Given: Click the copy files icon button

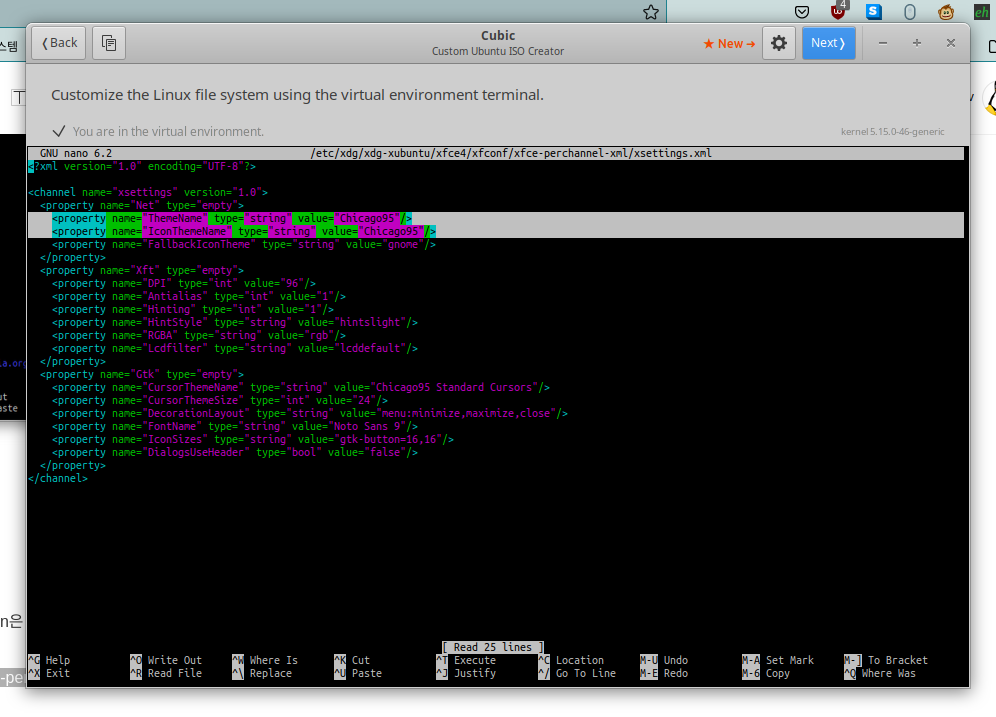Looking at the screenshot, I should (x=109, y=43).
